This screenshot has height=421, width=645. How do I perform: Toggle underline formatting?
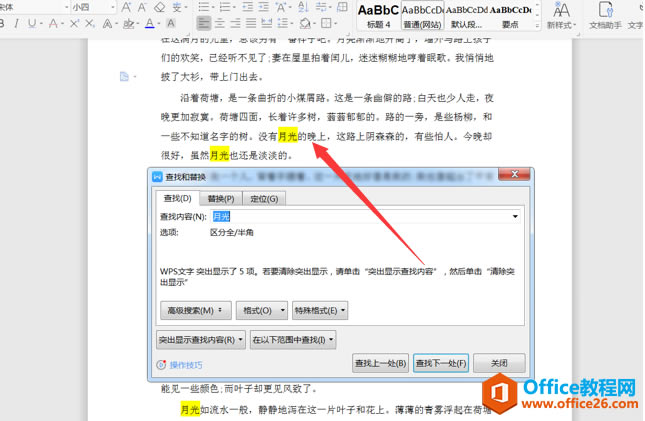point(32,23)
